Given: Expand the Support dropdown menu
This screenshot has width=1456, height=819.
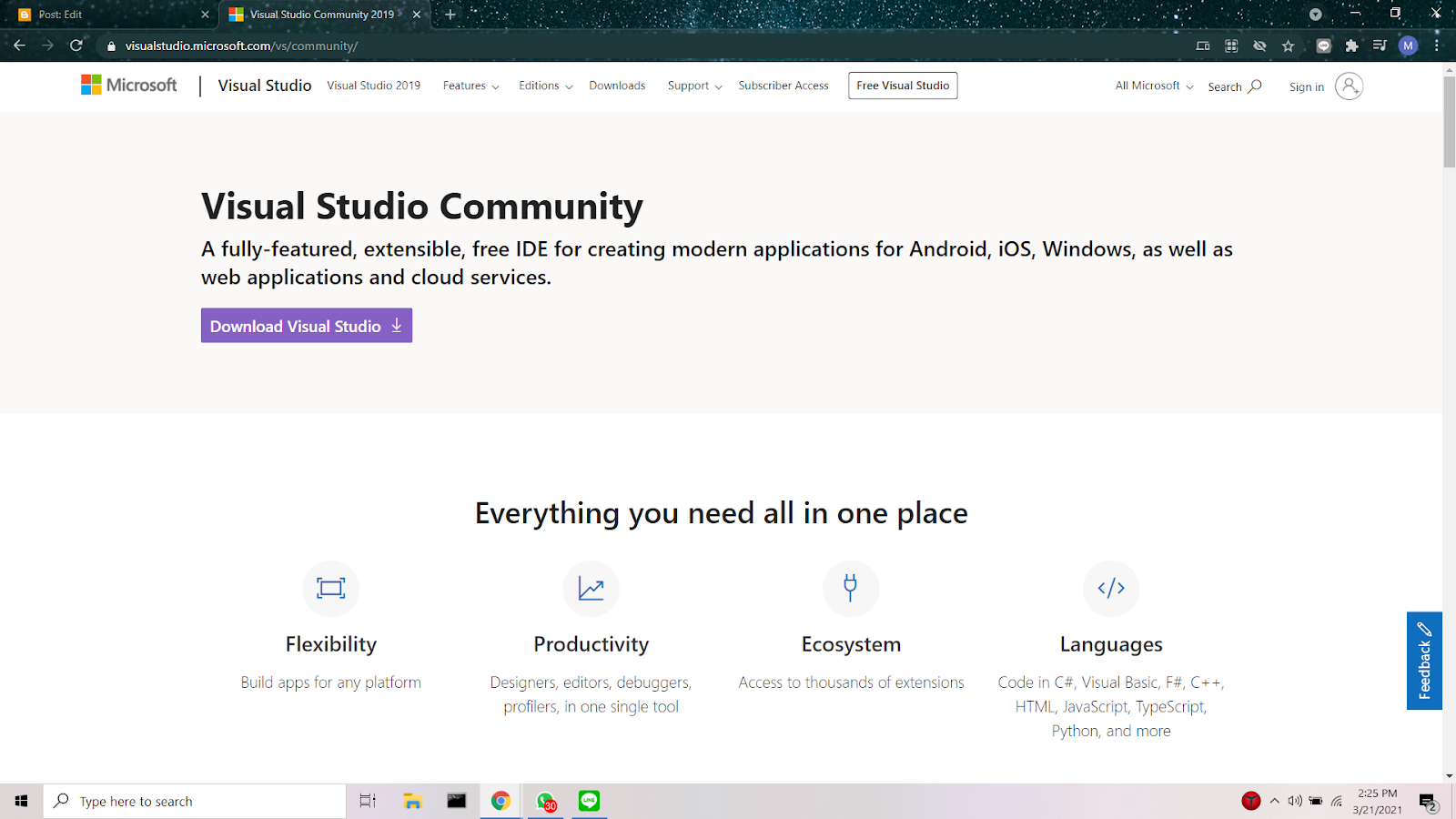Looking at the screenshot, I should pos(695,86).
